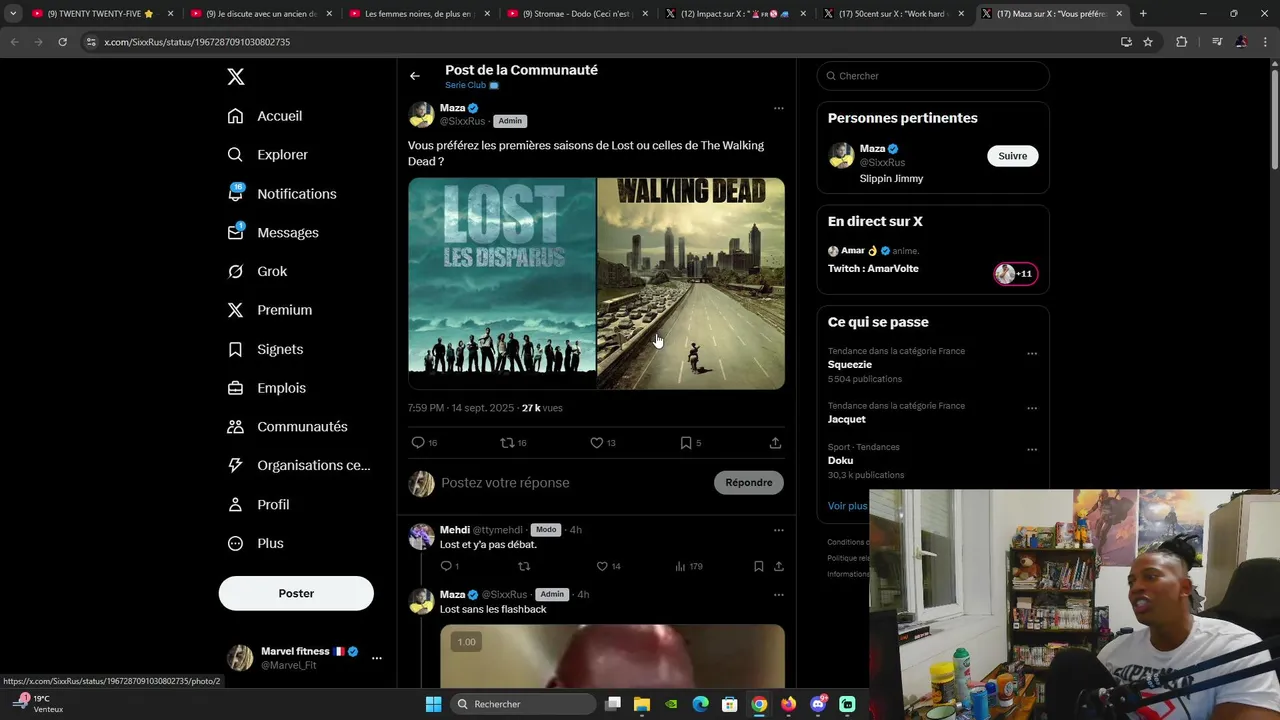The width and height of the screenshot is (1280, 720).
Task: Bookmark Mehdi's comment
Action: (x=758, y=566)
